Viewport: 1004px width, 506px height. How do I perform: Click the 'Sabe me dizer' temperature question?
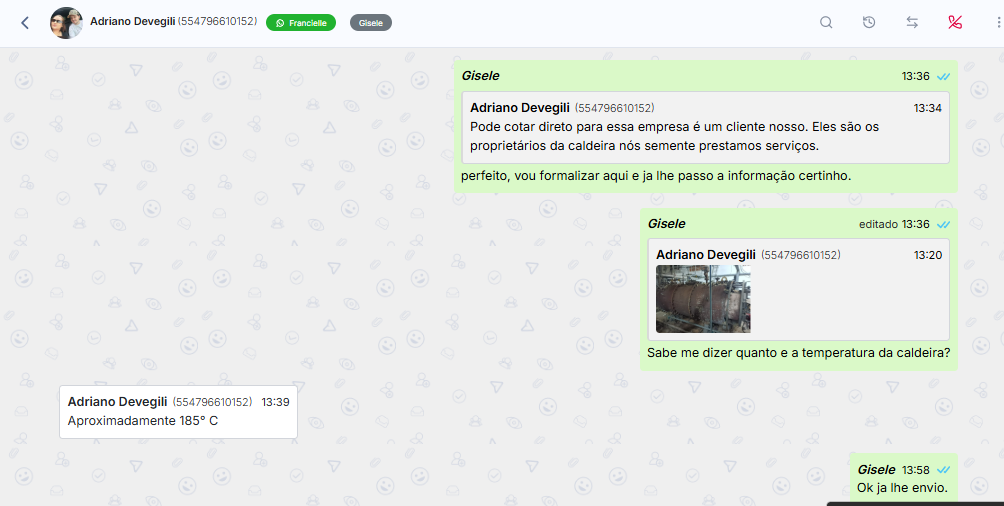(798, 353)
